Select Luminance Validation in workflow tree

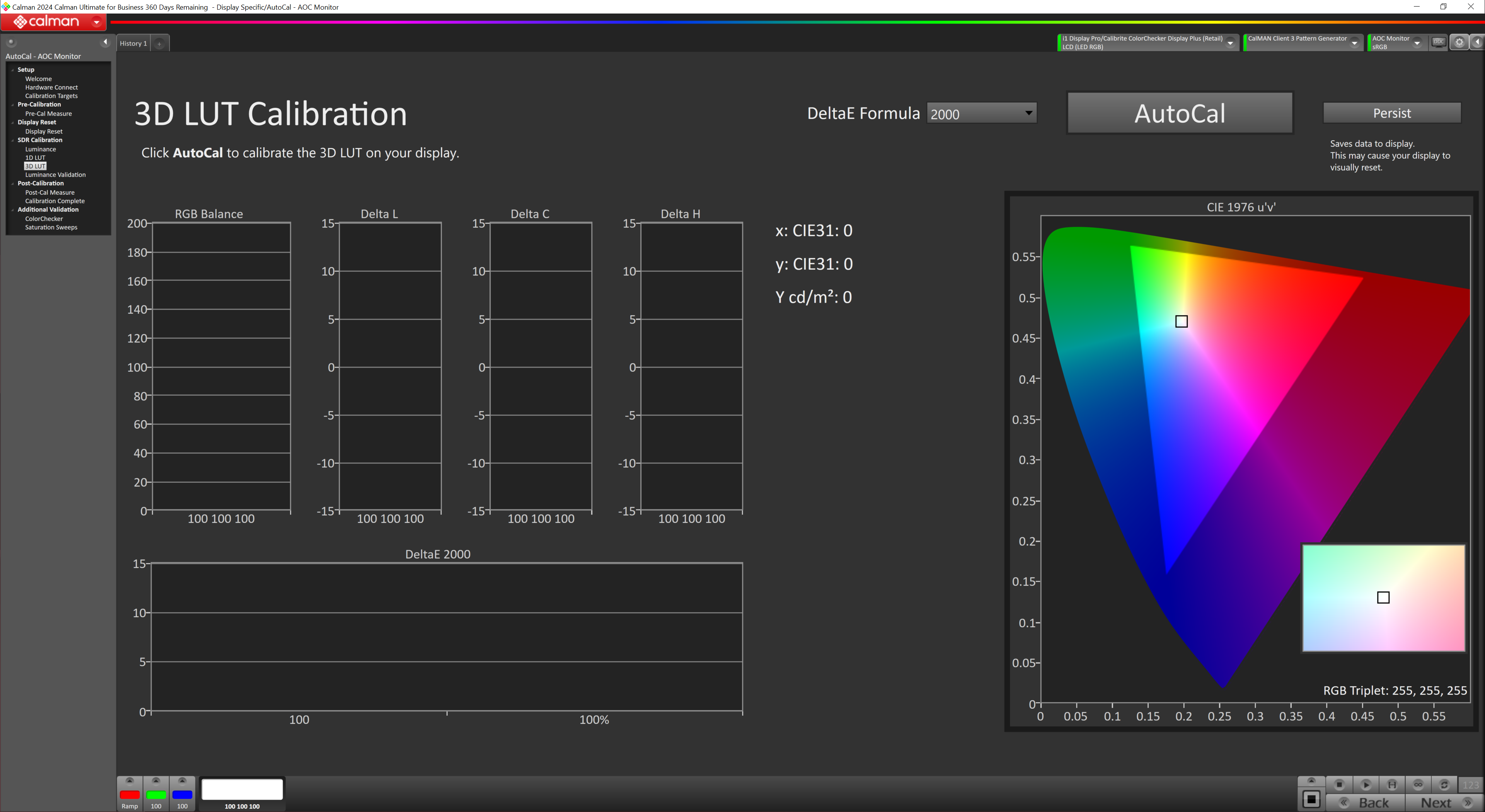55,175
